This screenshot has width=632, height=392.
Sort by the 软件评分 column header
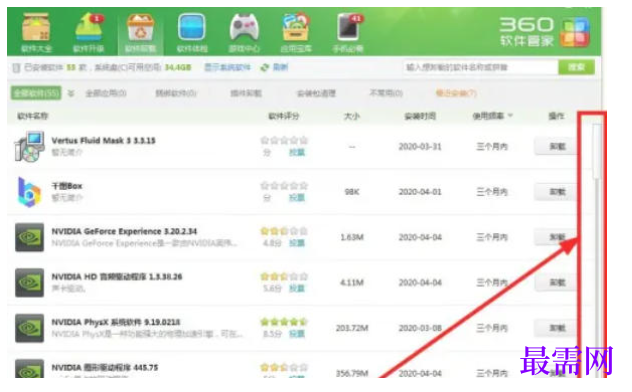pyautogui.click(x=284, y=116)
